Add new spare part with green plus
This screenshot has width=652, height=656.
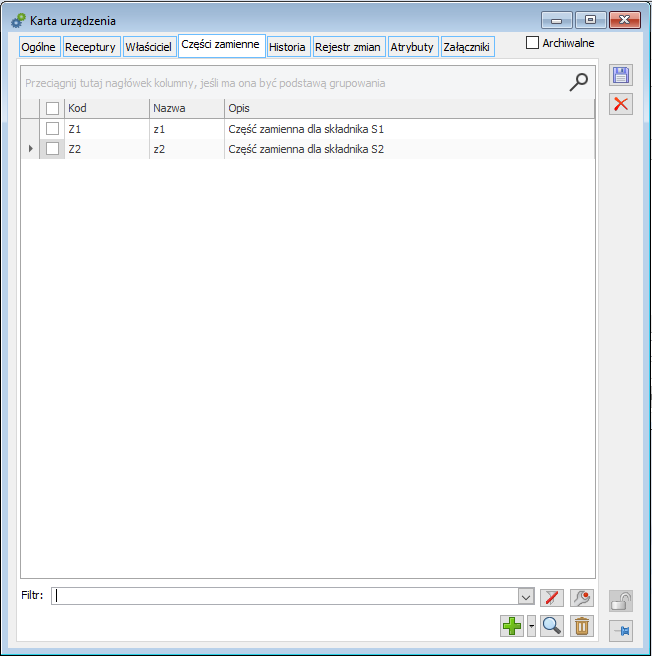pos(512,626)
